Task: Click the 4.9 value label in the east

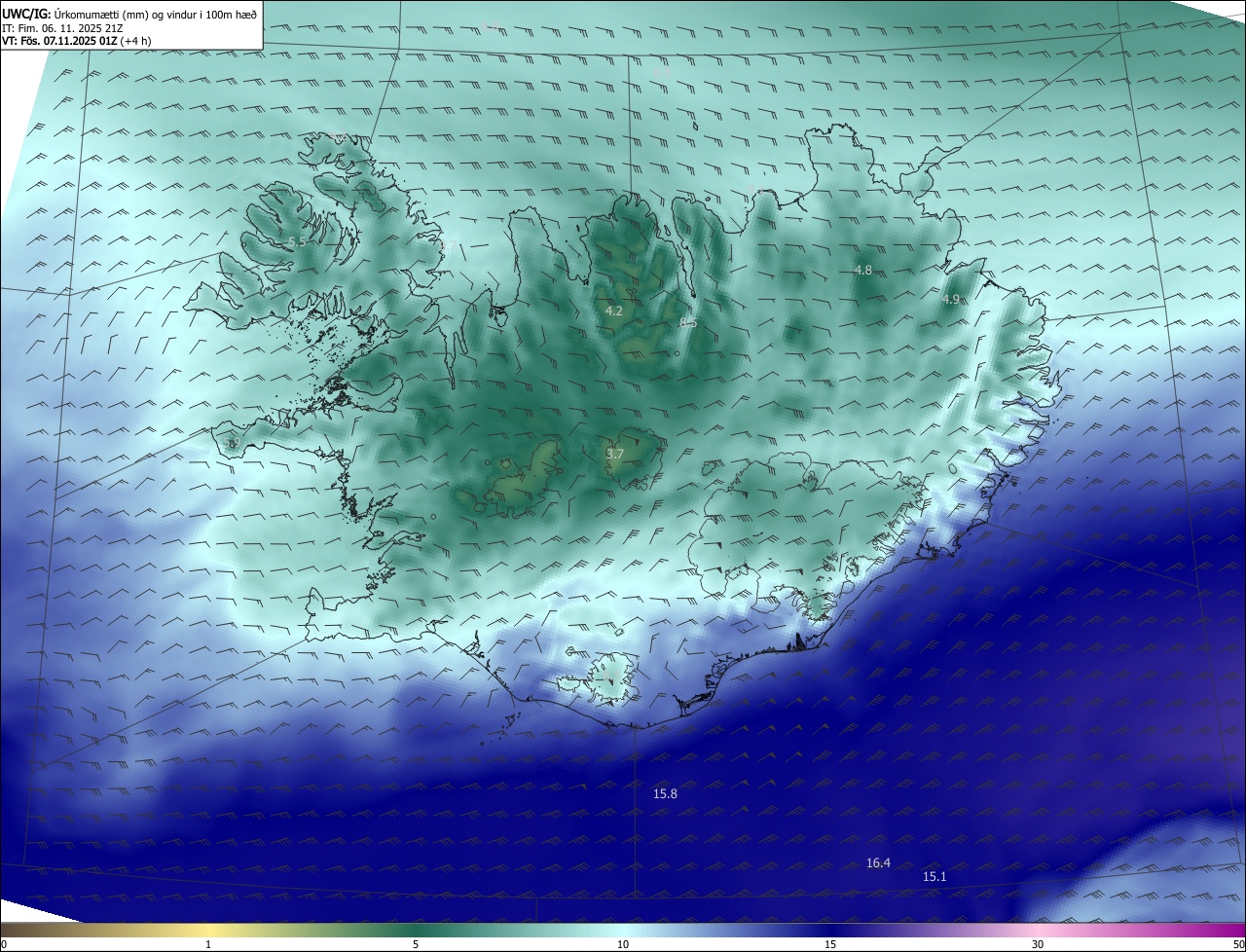Action: (951, 299)
